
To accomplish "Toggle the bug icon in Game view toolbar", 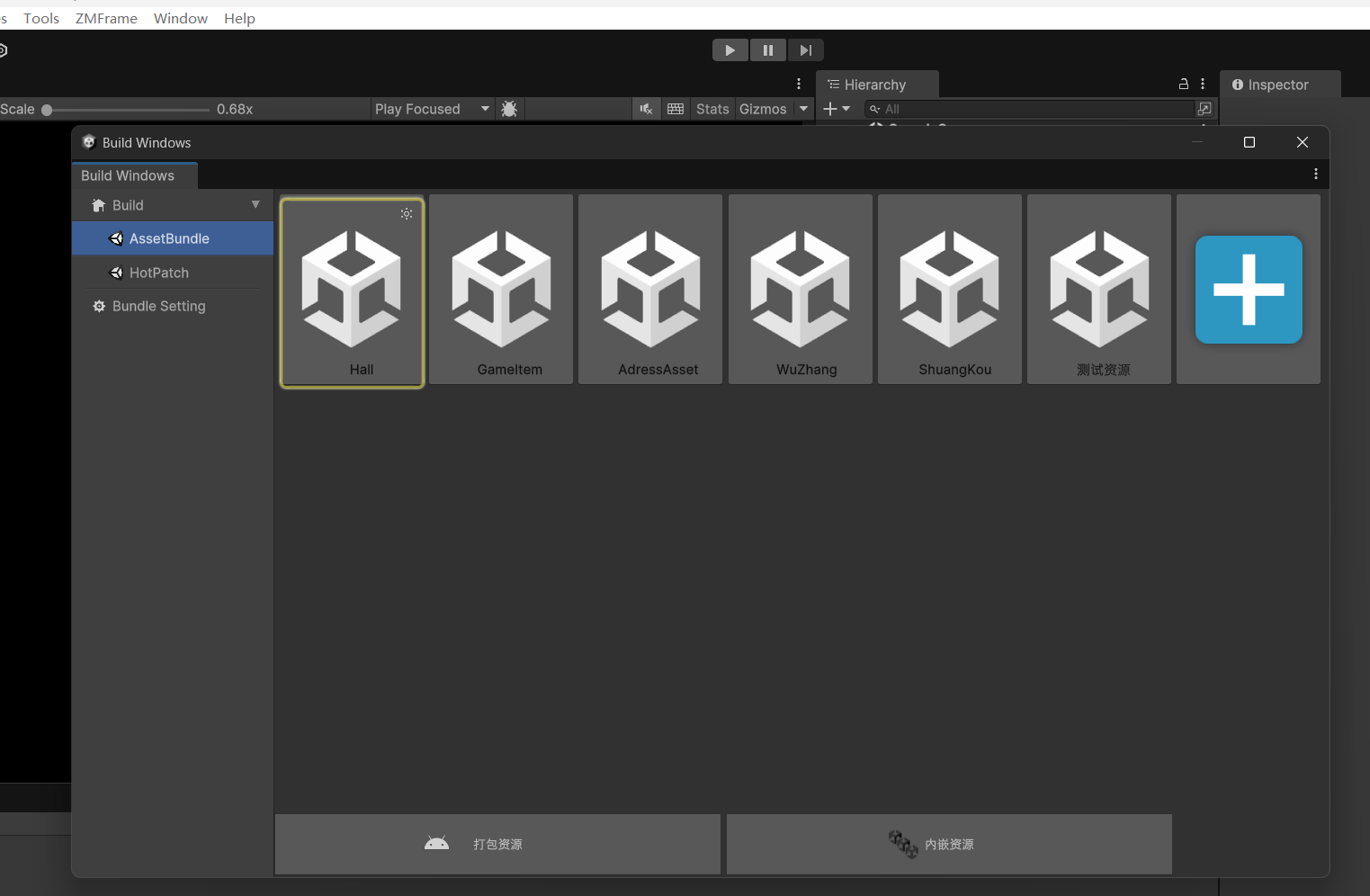I will pos(509,109).
